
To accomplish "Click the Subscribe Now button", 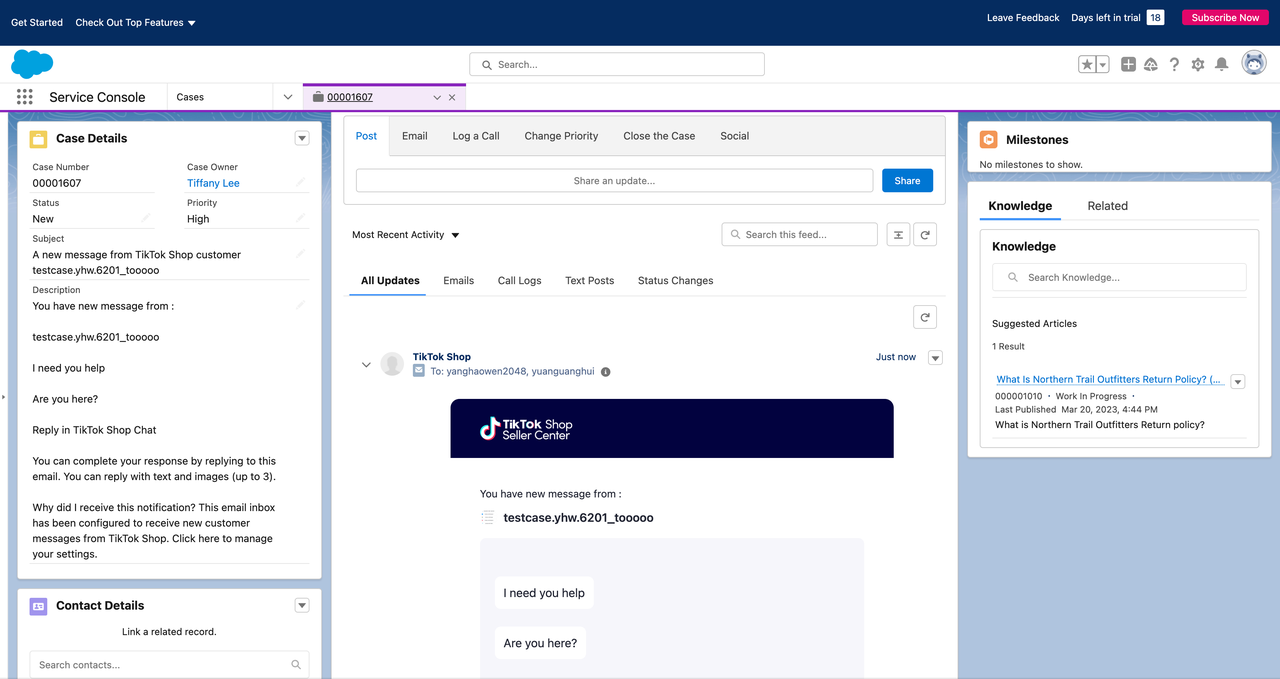I will 1224,18.
